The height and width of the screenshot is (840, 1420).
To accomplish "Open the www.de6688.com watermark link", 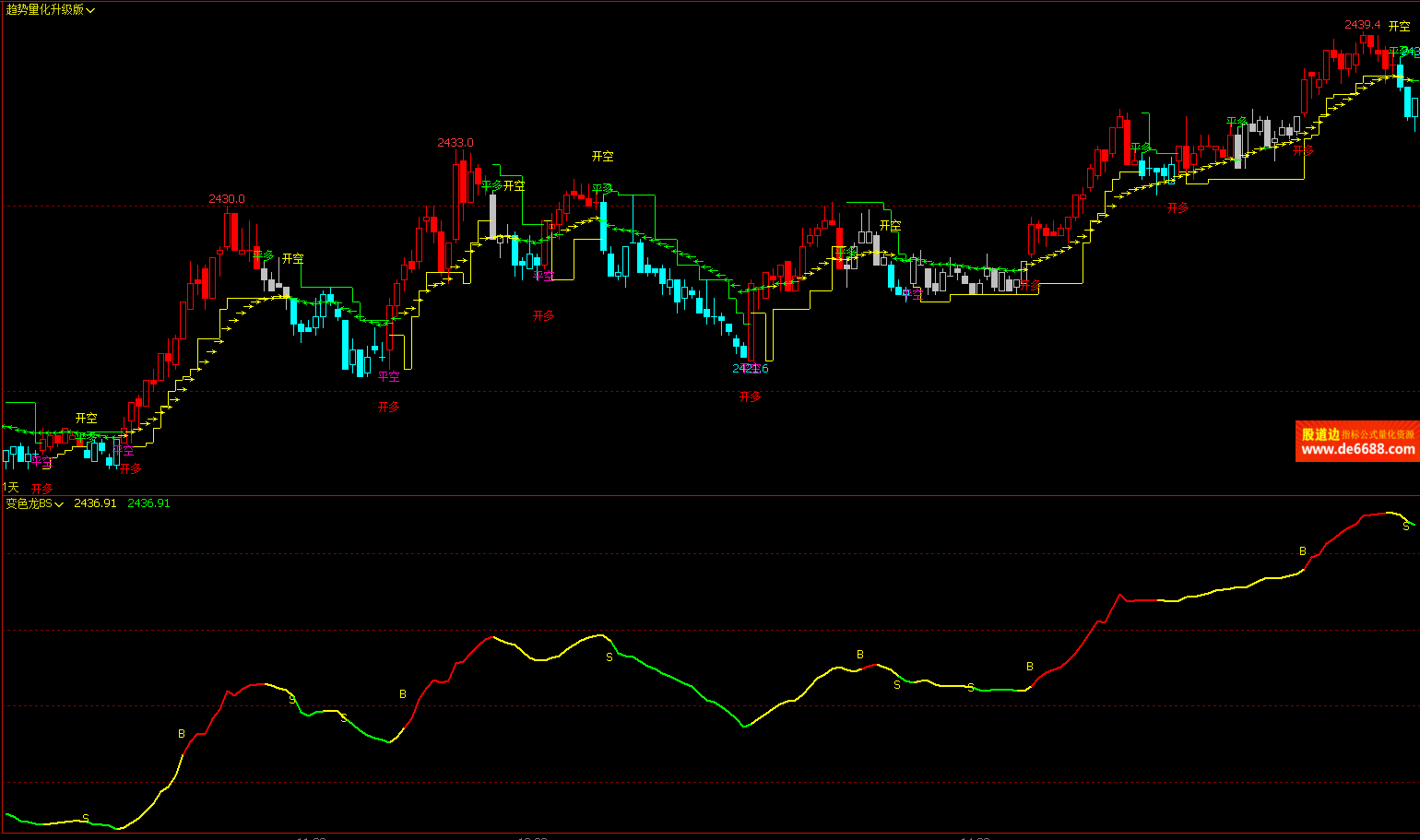I will click(x=1357, y=449).
